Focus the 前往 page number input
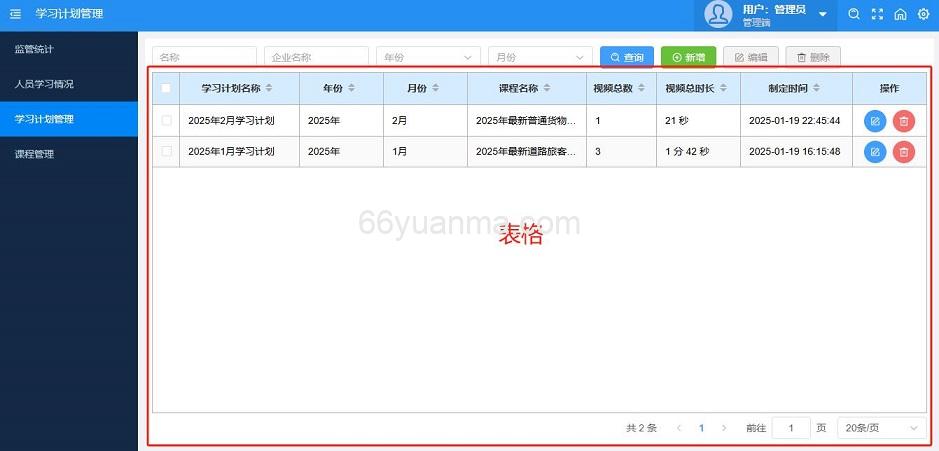 pyautogui.click(x=791, y=428)
